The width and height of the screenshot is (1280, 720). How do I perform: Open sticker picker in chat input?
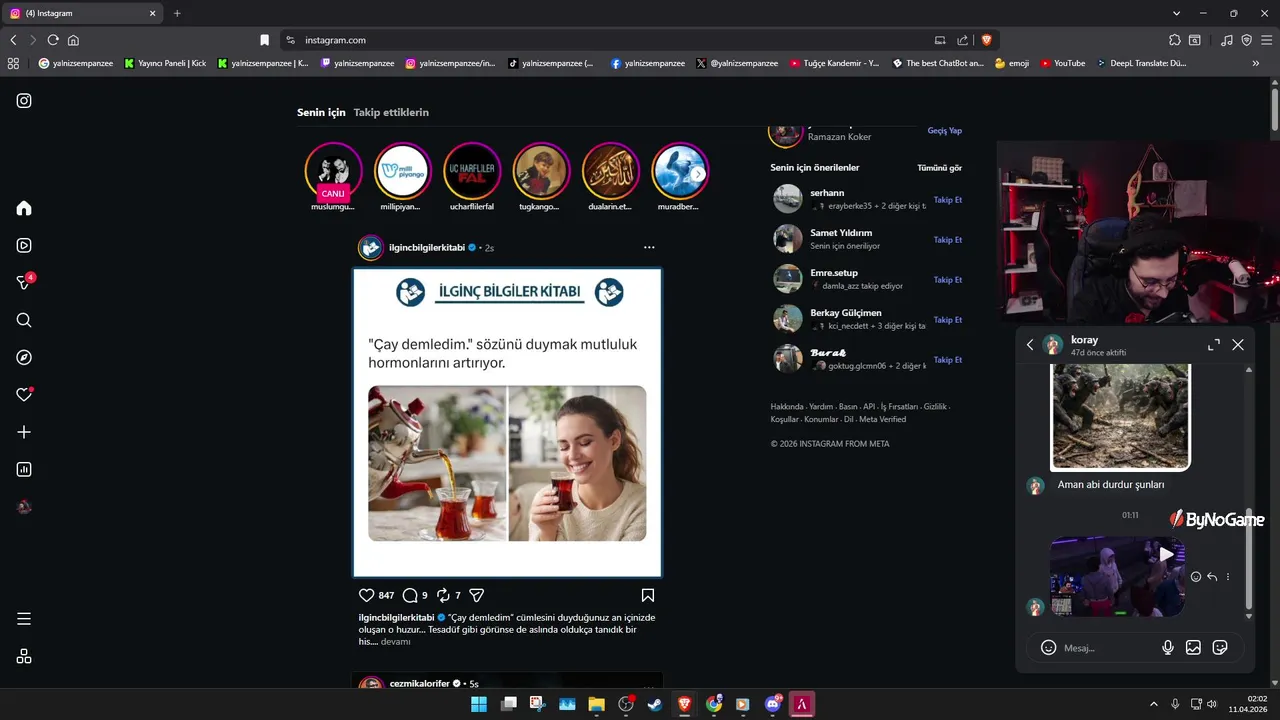pyautogui.click(x=1220, y=648)
